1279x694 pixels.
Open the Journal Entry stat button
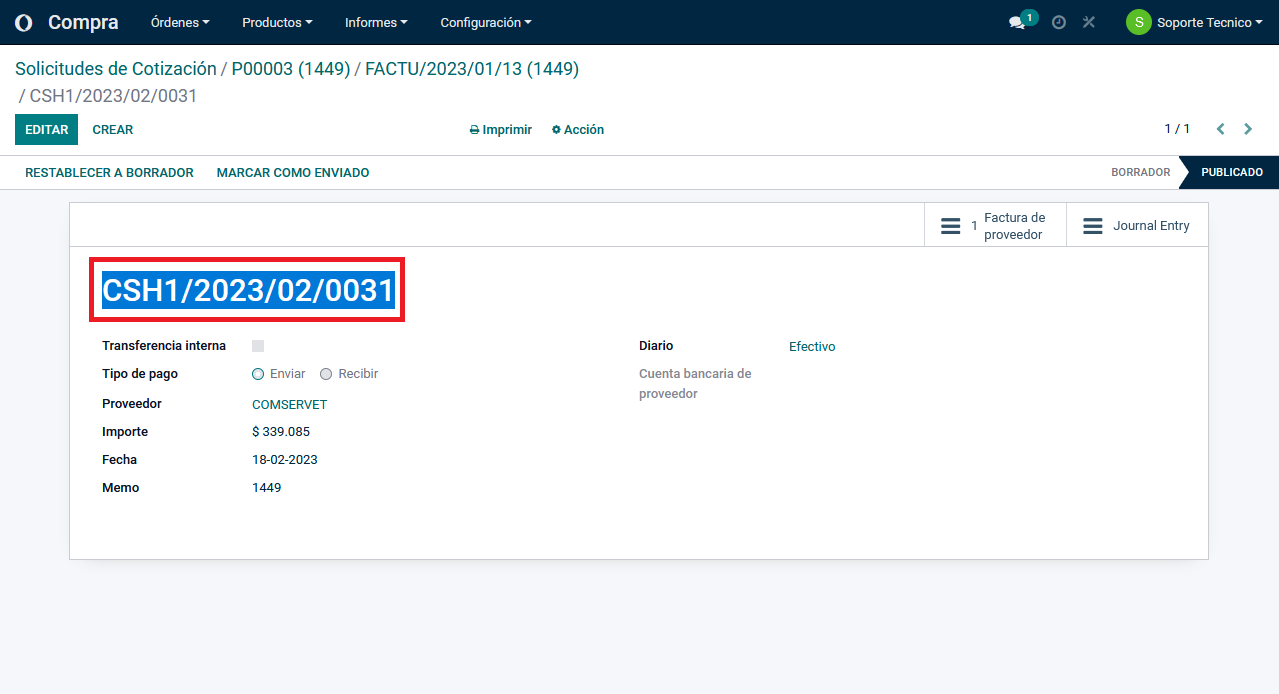1137,226
